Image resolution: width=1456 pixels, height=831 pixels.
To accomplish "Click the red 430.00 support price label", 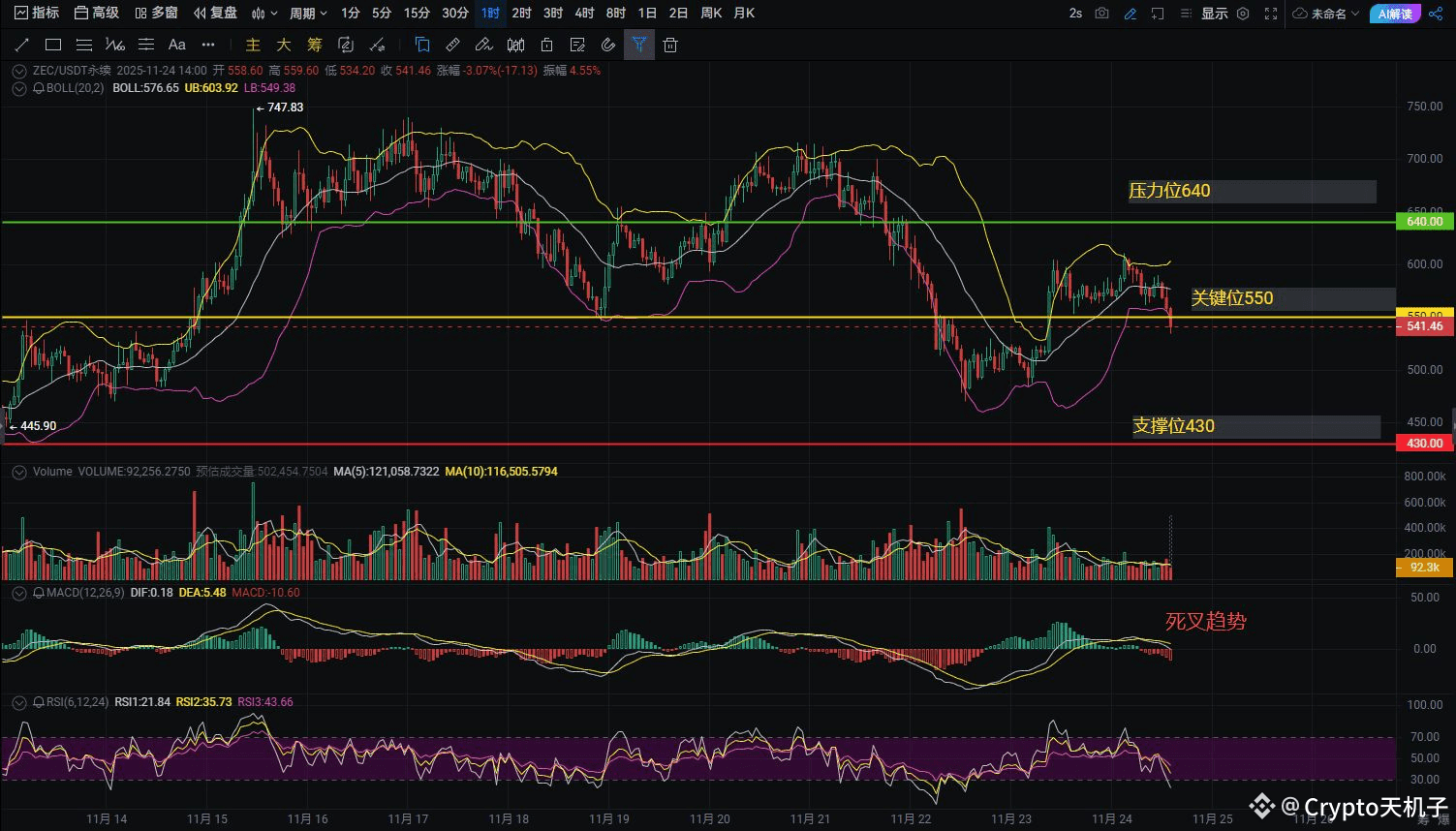I will coord(1424,444).
